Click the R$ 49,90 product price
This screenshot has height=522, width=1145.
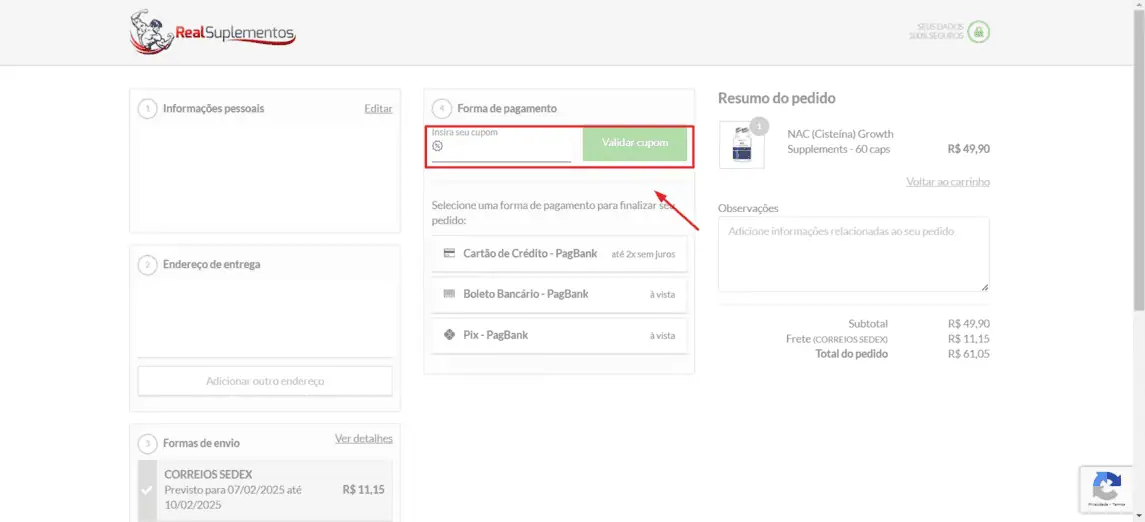968,149
